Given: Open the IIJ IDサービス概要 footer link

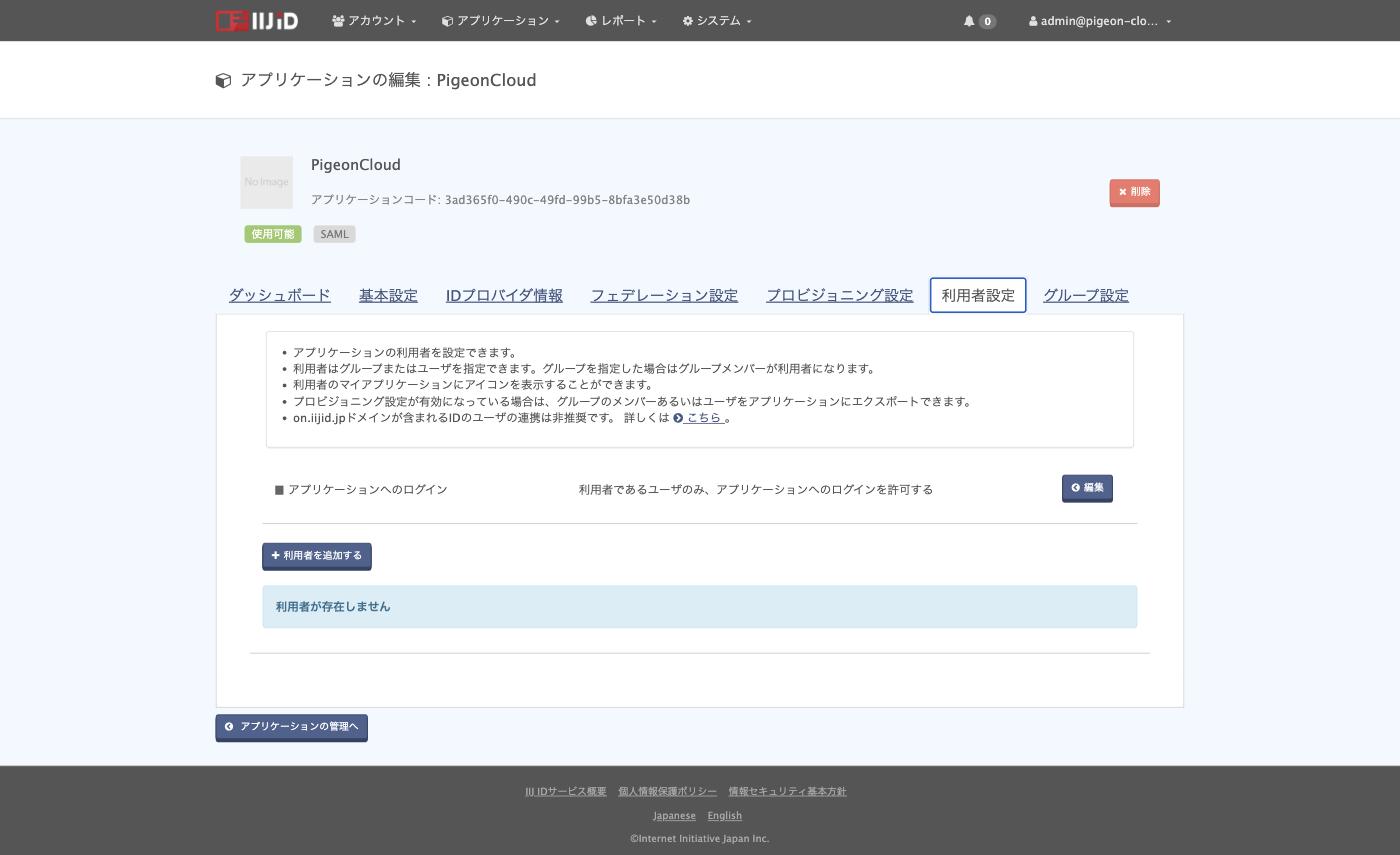Looking at the screenshot, I should 566,791.
